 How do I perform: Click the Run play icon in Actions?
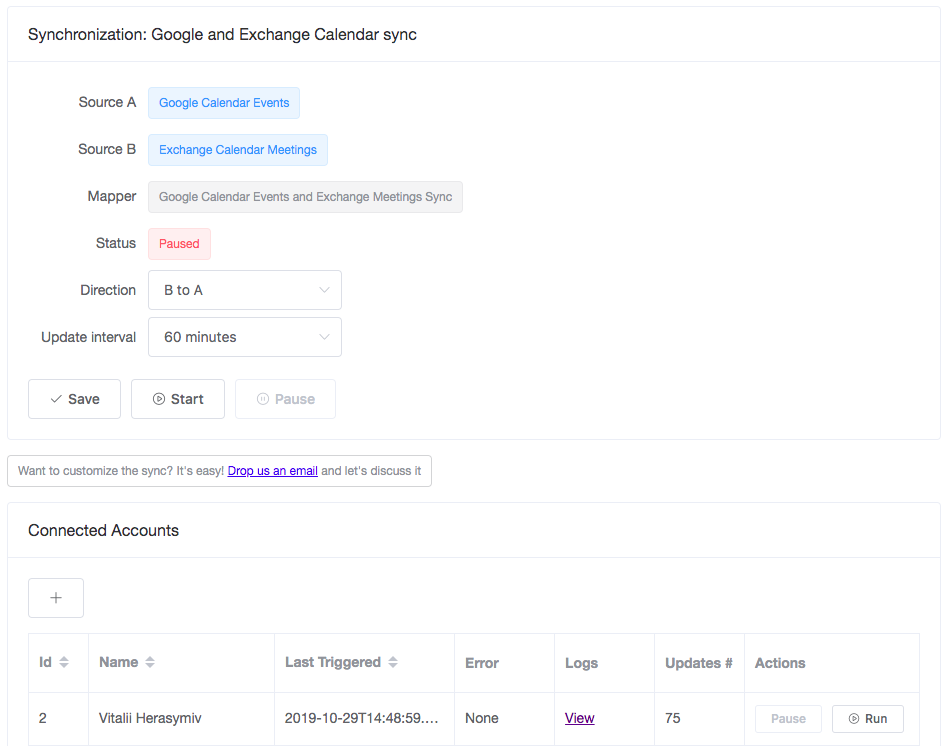pos(854,719)
